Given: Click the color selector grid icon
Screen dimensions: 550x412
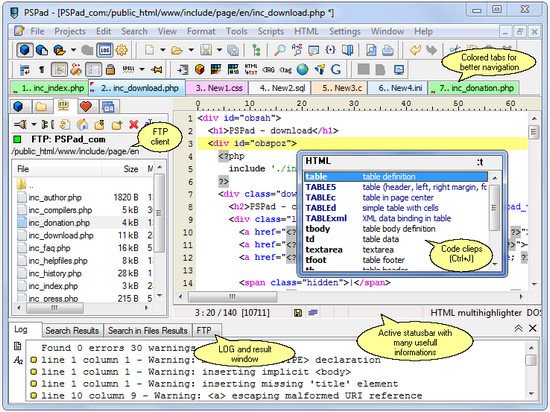Looking at the screenshot, I should pos(216,69).
